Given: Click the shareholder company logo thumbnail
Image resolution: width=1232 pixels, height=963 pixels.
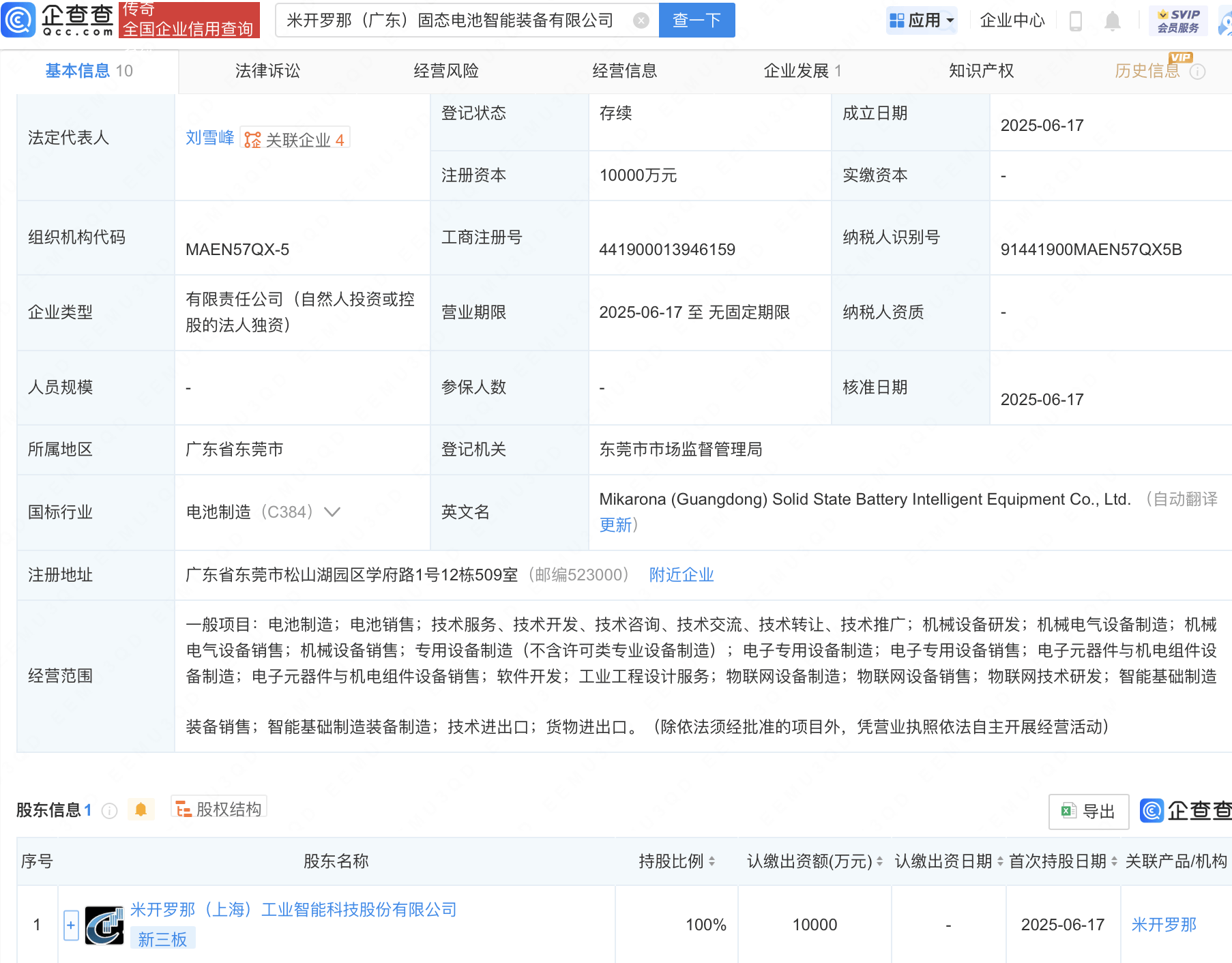Looking at the screenshot, I should coord(104,925).
